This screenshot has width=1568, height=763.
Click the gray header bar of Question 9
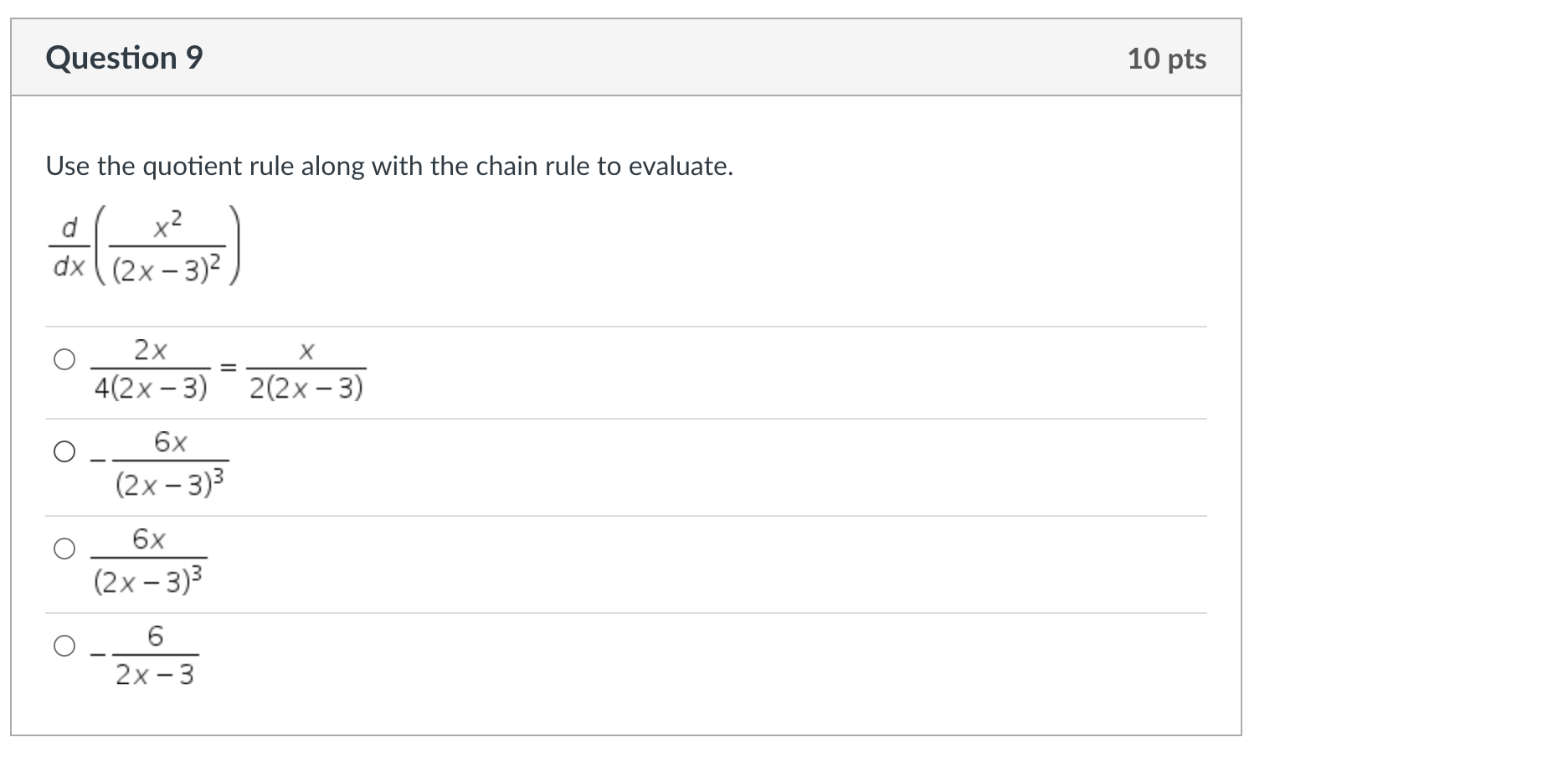click(628, 57)
